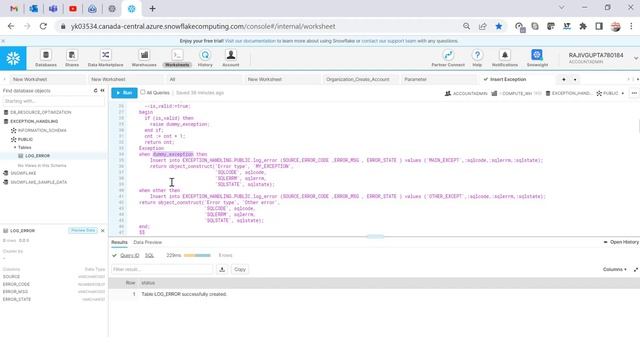Run the current query
Screen dimensions: 640x360
(x=124, y=93)
